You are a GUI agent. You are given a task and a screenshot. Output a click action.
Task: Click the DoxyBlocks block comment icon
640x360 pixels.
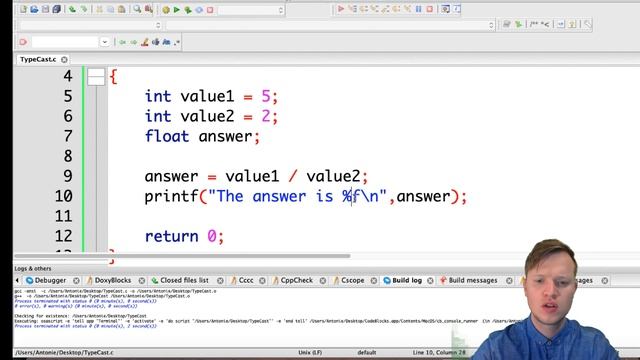click(534, 24)
